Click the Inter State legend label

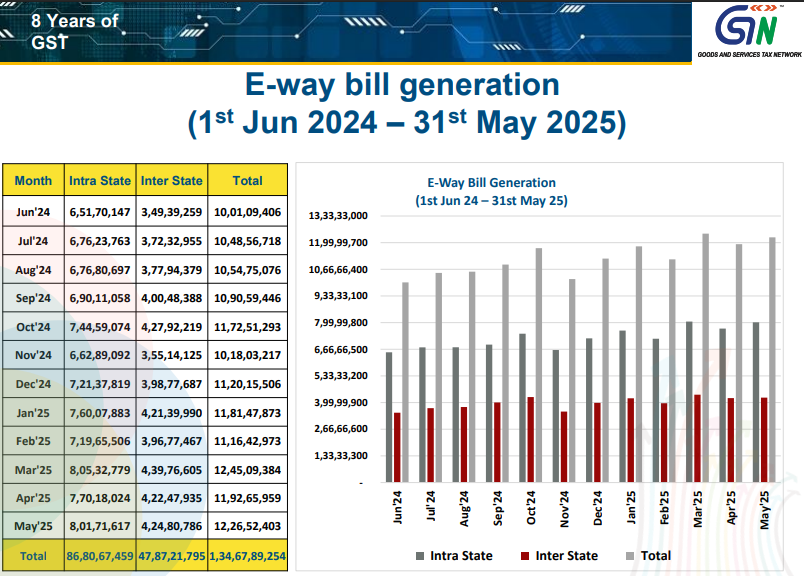567,556
